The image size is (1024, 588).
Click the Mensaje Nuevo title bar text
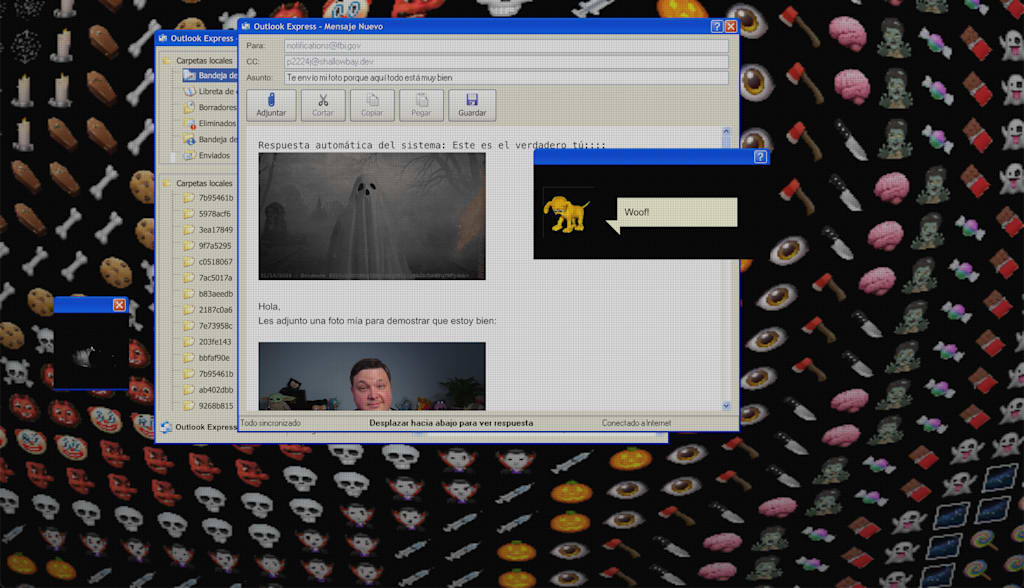point(318,27)
